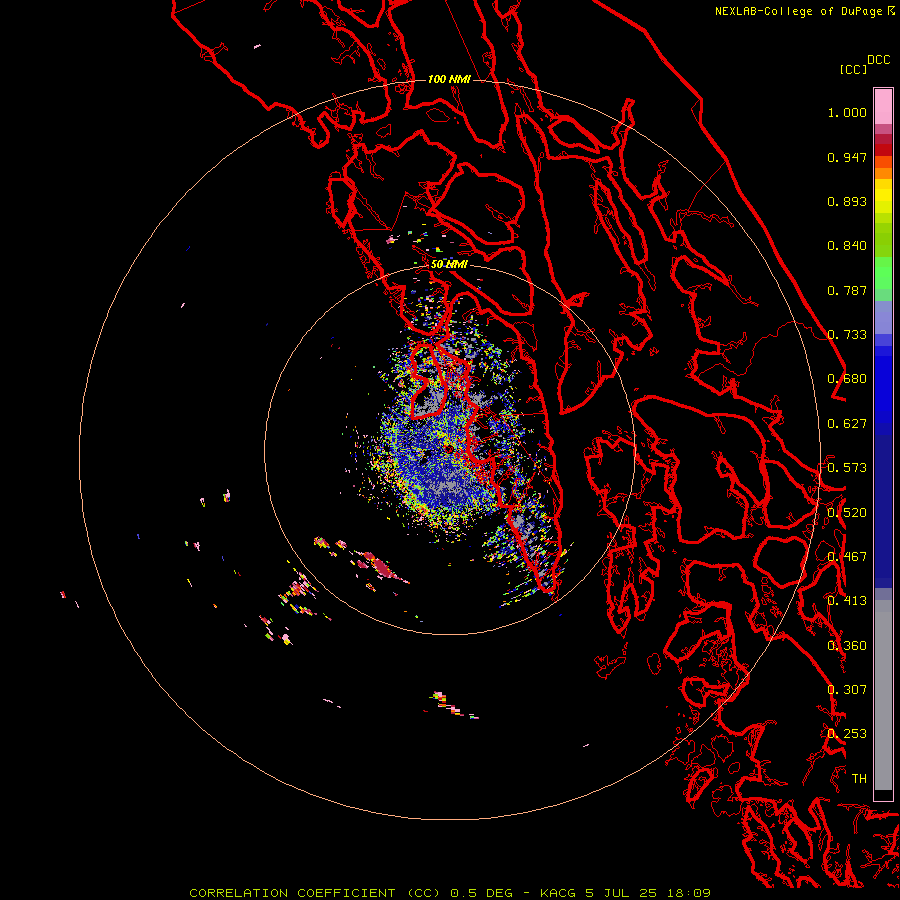This screenshot has height=900, width=900.
Task: Click the 0.787 scale value
Action: 847,290
